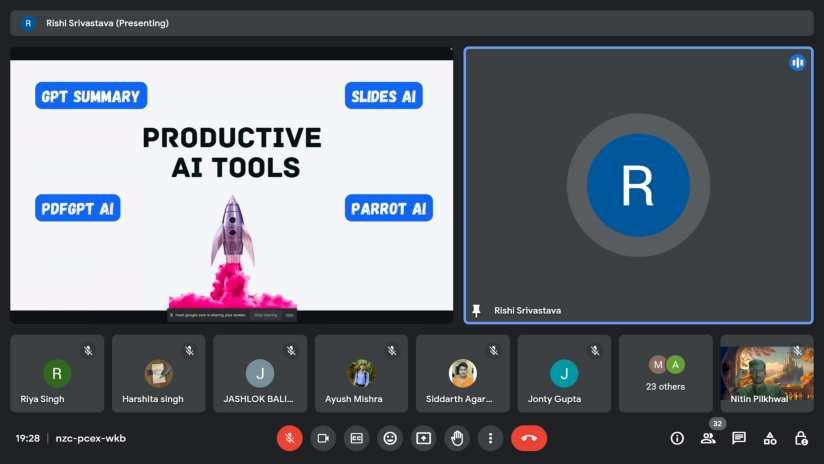Select Riya Singh's participant tile

coord(57,374)
